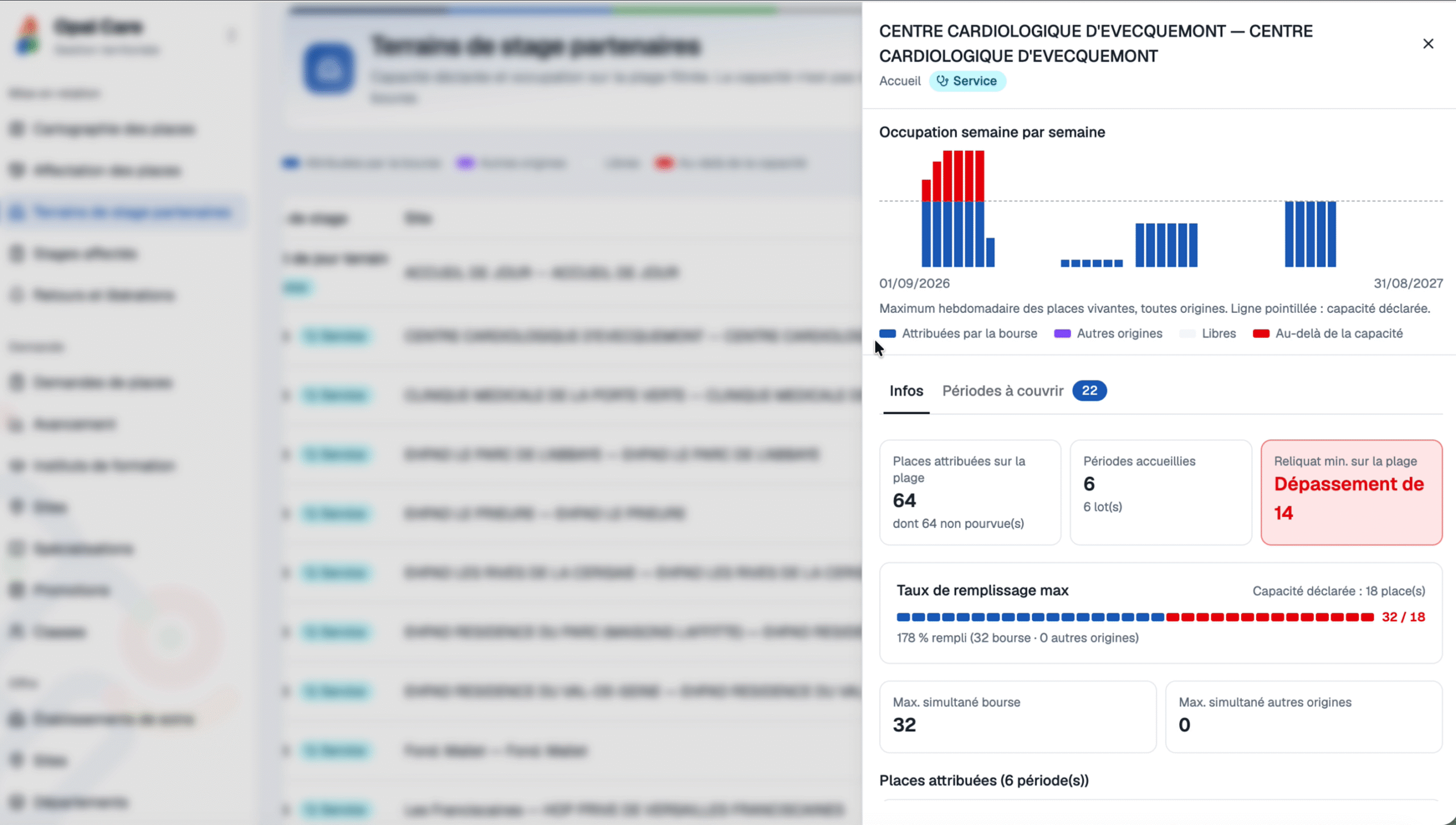The width and height of the screenshot is (1456, 825).
Task: Click the blue Attribuées par la bourse legend swatch
Action: (x=887, y=333)
